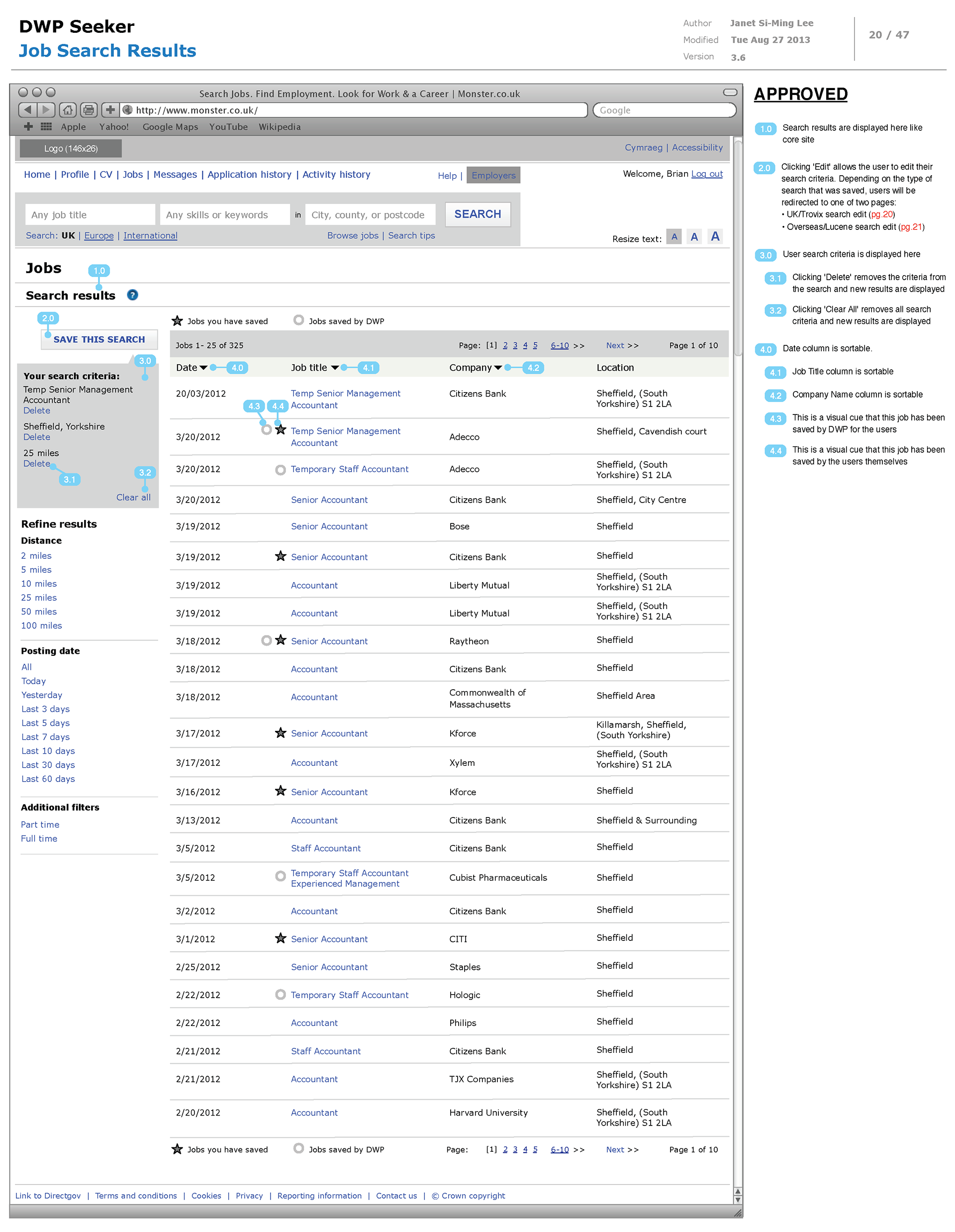Screen dimensions: 955x1232
Task: Switch to the Employers tab
Action: 494,176
